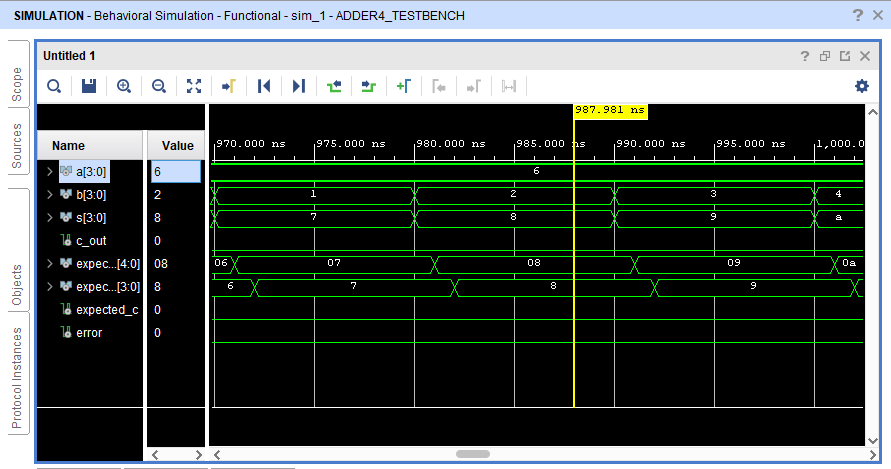Open the waveform Search tool
Viewport: 891px width, 469px height.
click(x=54, y=86)
